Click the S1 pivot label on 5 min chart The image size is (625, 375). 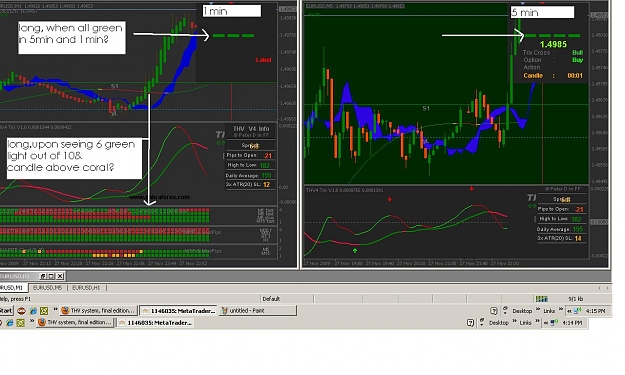(x=426, y=108)
